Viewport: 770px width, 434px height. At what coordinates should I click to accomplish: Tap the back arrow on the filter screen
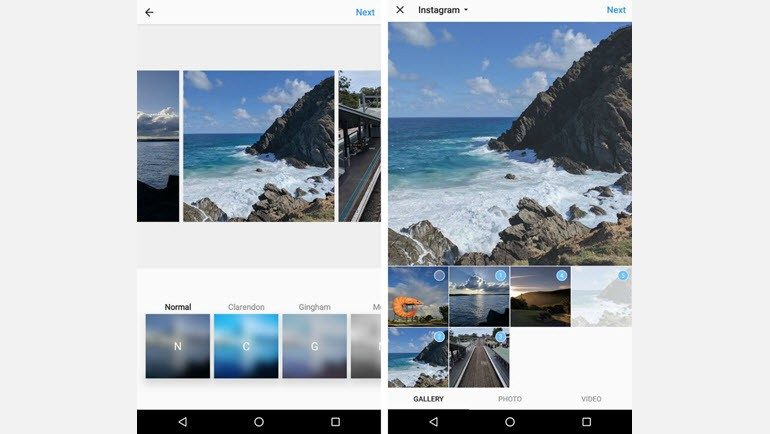[149, 12]
